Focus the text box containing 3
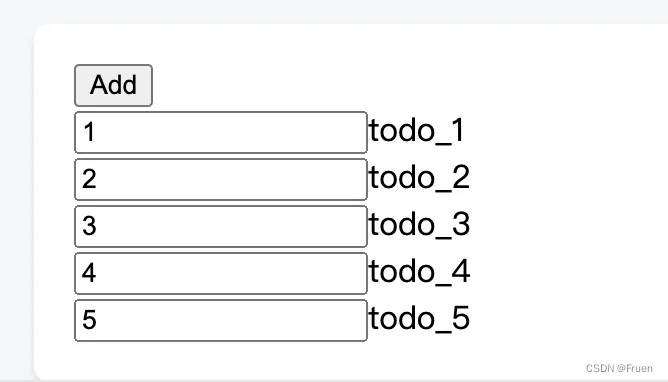 click(221, 227)
